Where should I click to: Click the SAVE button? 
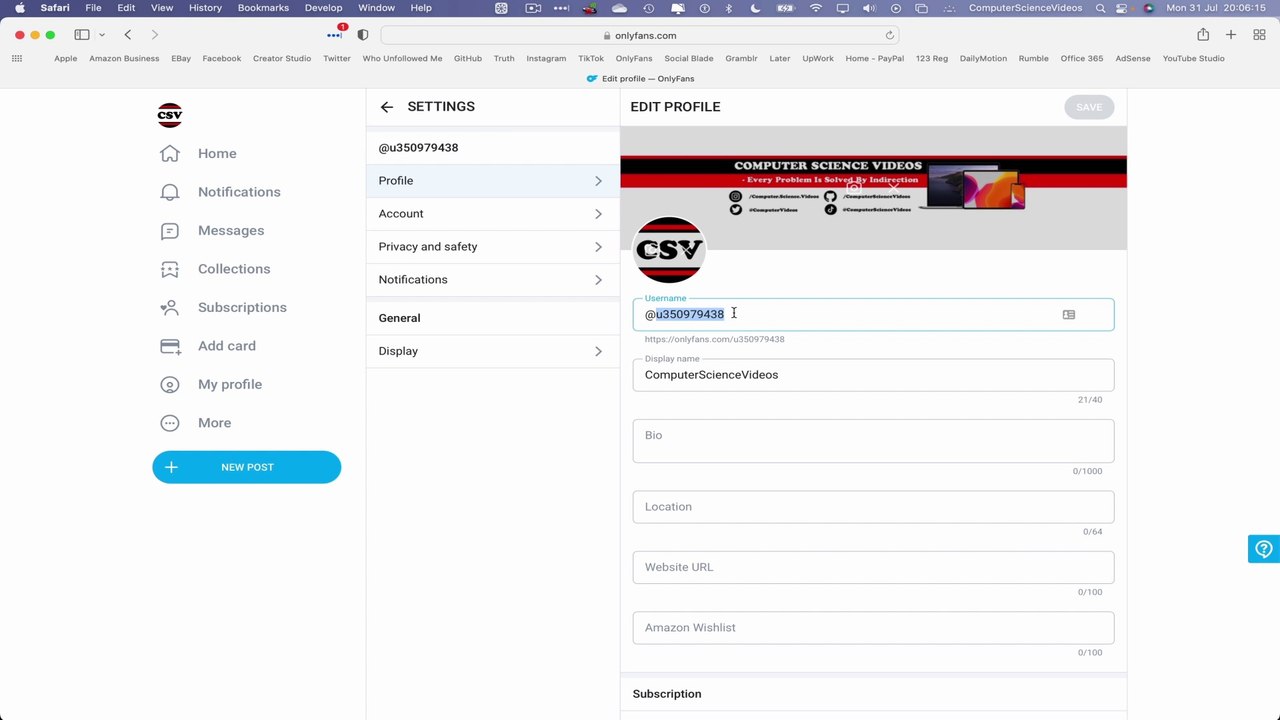[1089, 107]
